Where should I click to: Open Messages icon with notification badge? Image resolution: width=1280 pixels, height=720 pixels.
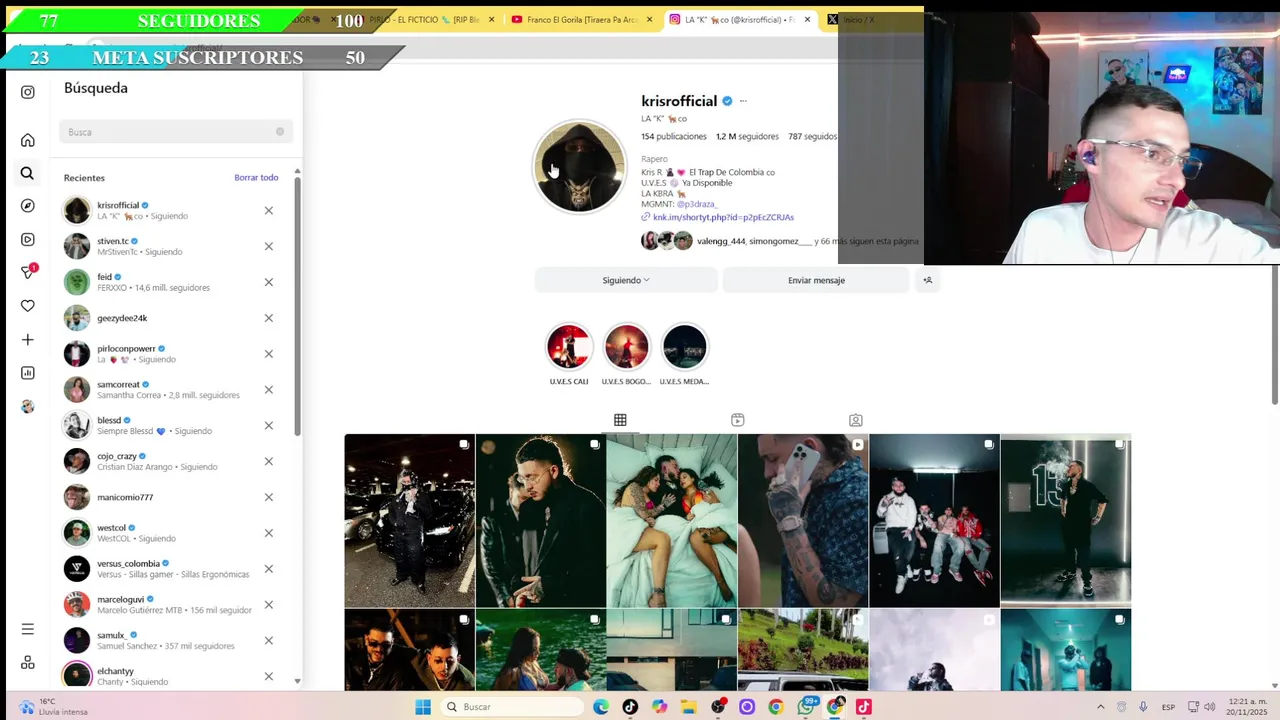(x=28, y=272)
